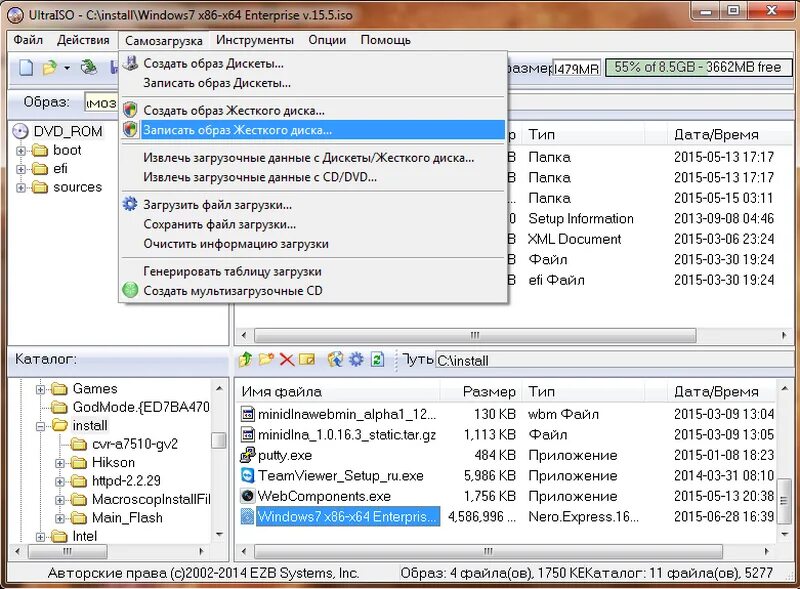Image resolution: width=800 pixels, height=589 pixels.
Task: Click the WebComponents.exe file icon
Action: coord(247,496)
